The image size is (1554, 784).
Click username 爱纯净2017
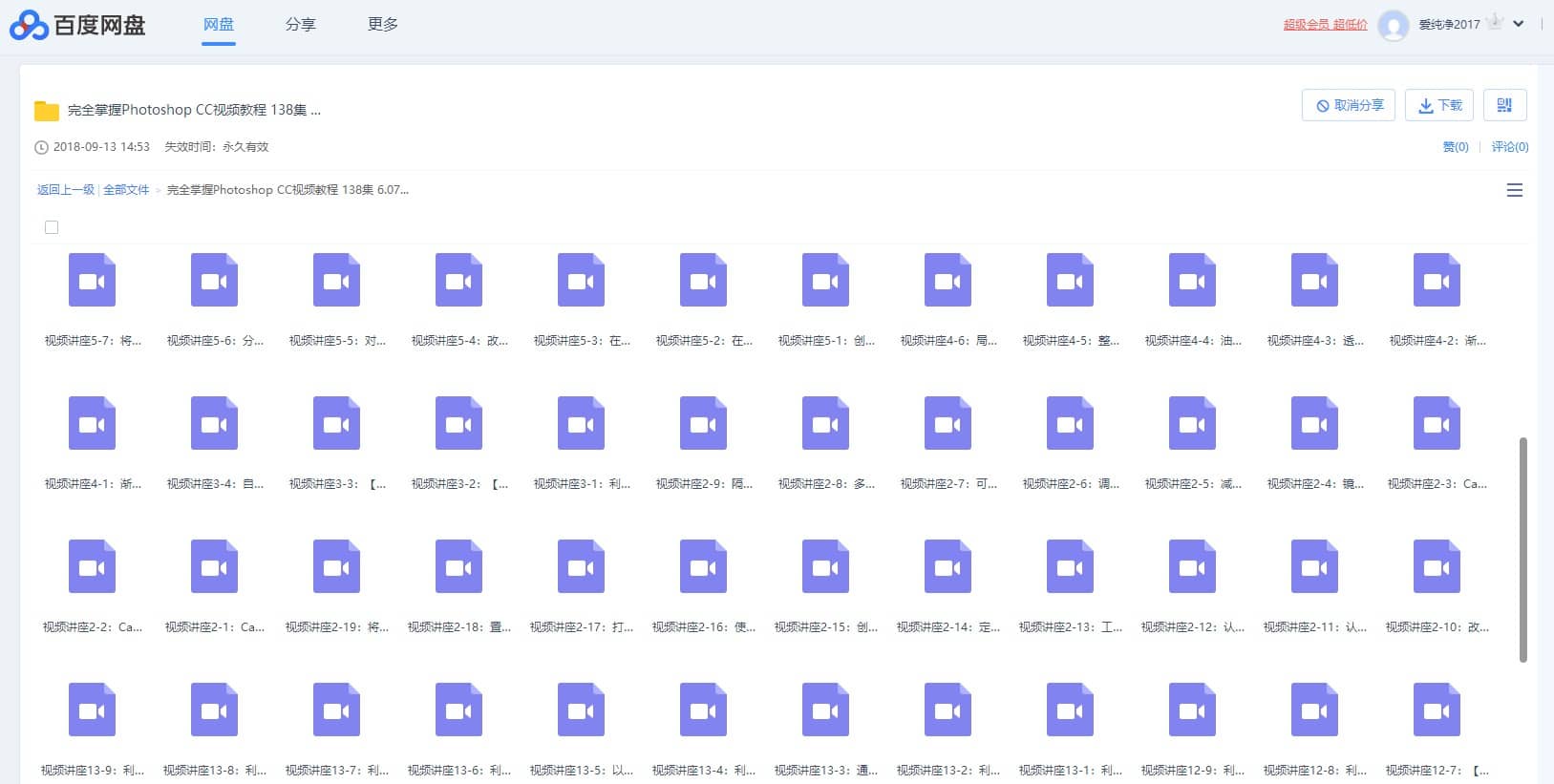[1449, 25]
